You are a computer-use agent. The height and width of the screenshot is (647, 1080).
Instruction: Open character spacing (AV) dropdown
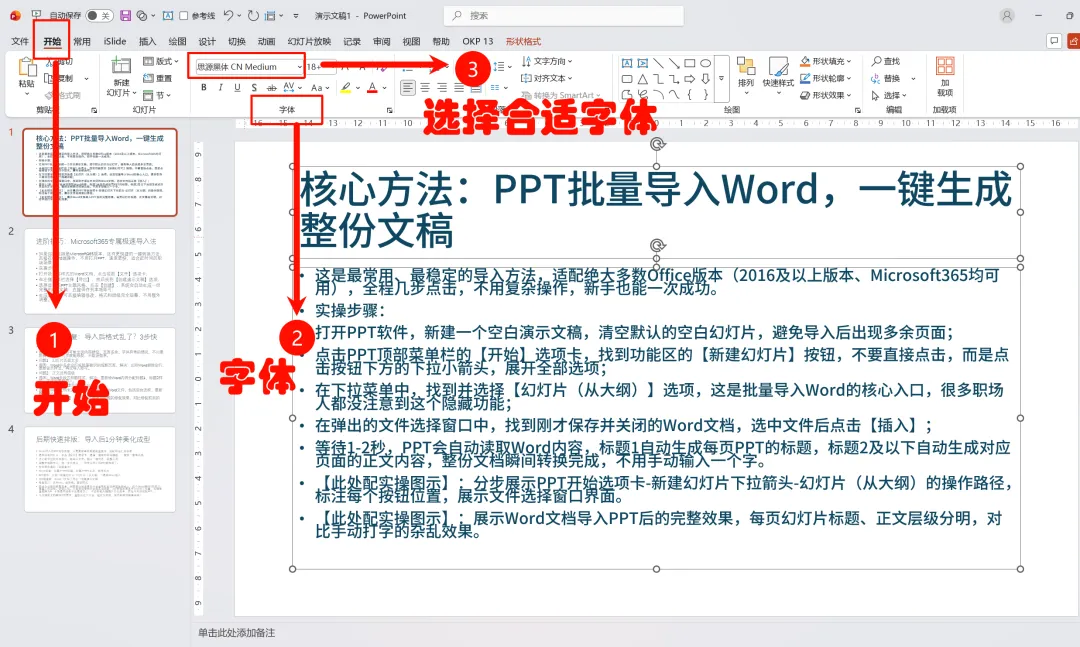point(292,88)
